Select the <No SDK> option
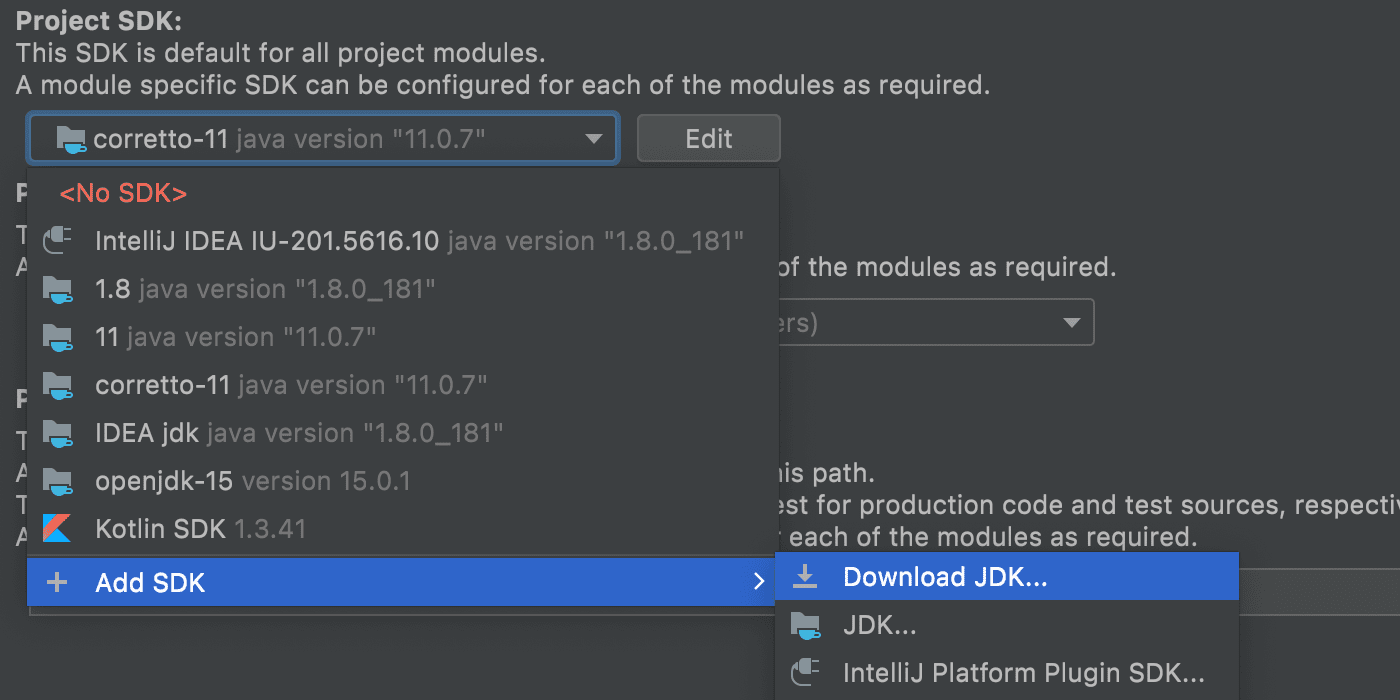Image resolution: width=1400 pixels, height=700 pixels. coord(123,192)
